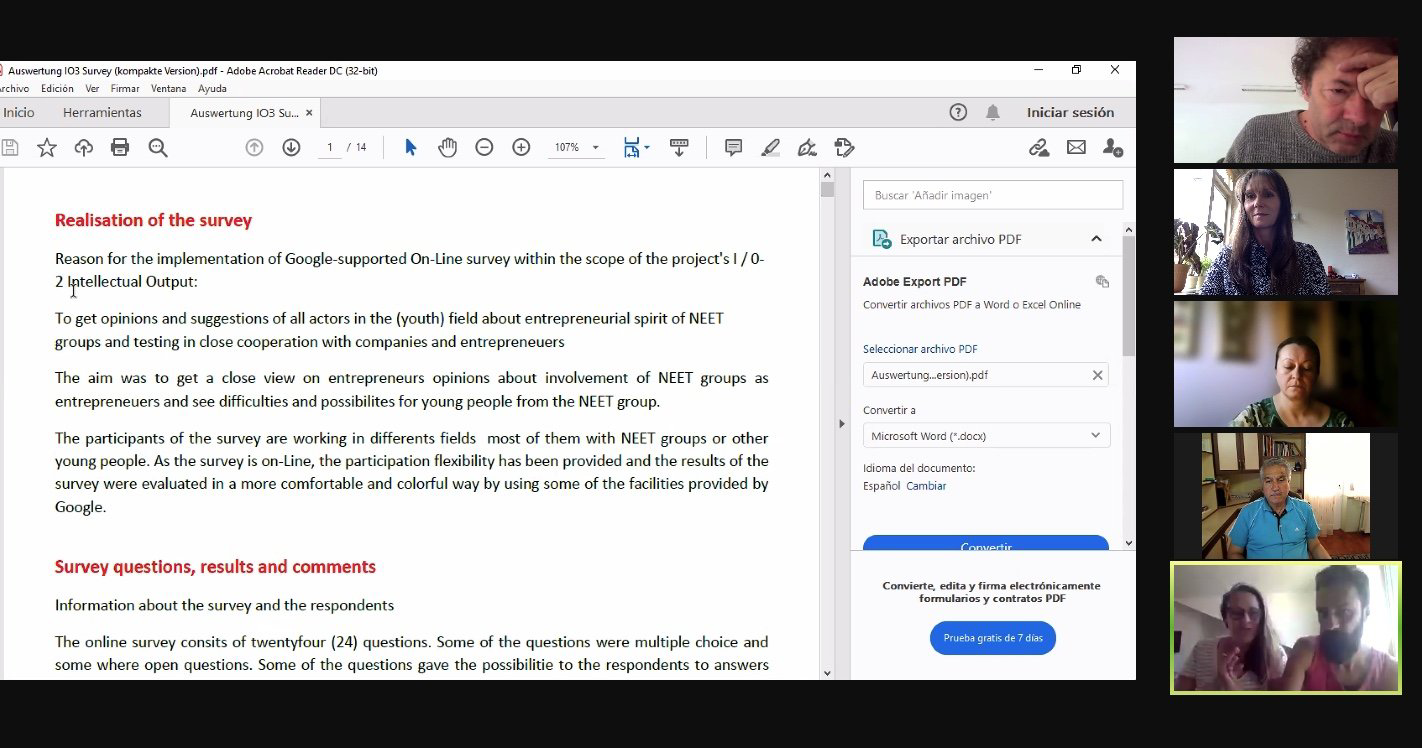The height and width of the screenshot is (748, 1422).
Task: Click the Cambiar language link
Action: click(926, 486)
